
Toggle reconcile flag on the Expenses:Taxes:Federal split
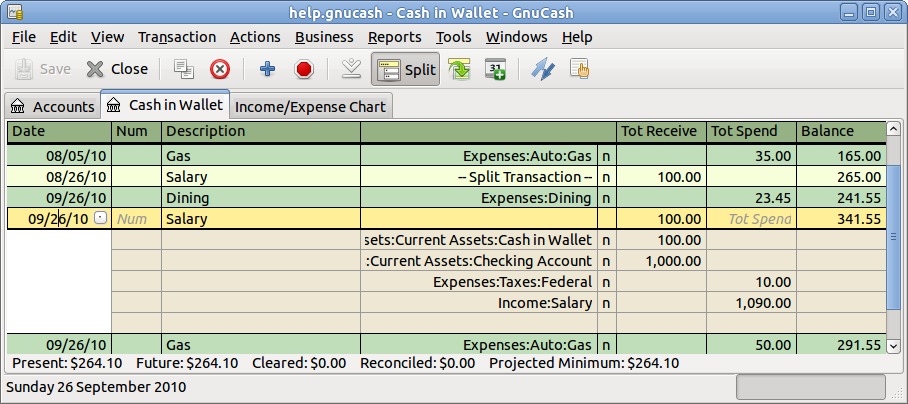606,282
